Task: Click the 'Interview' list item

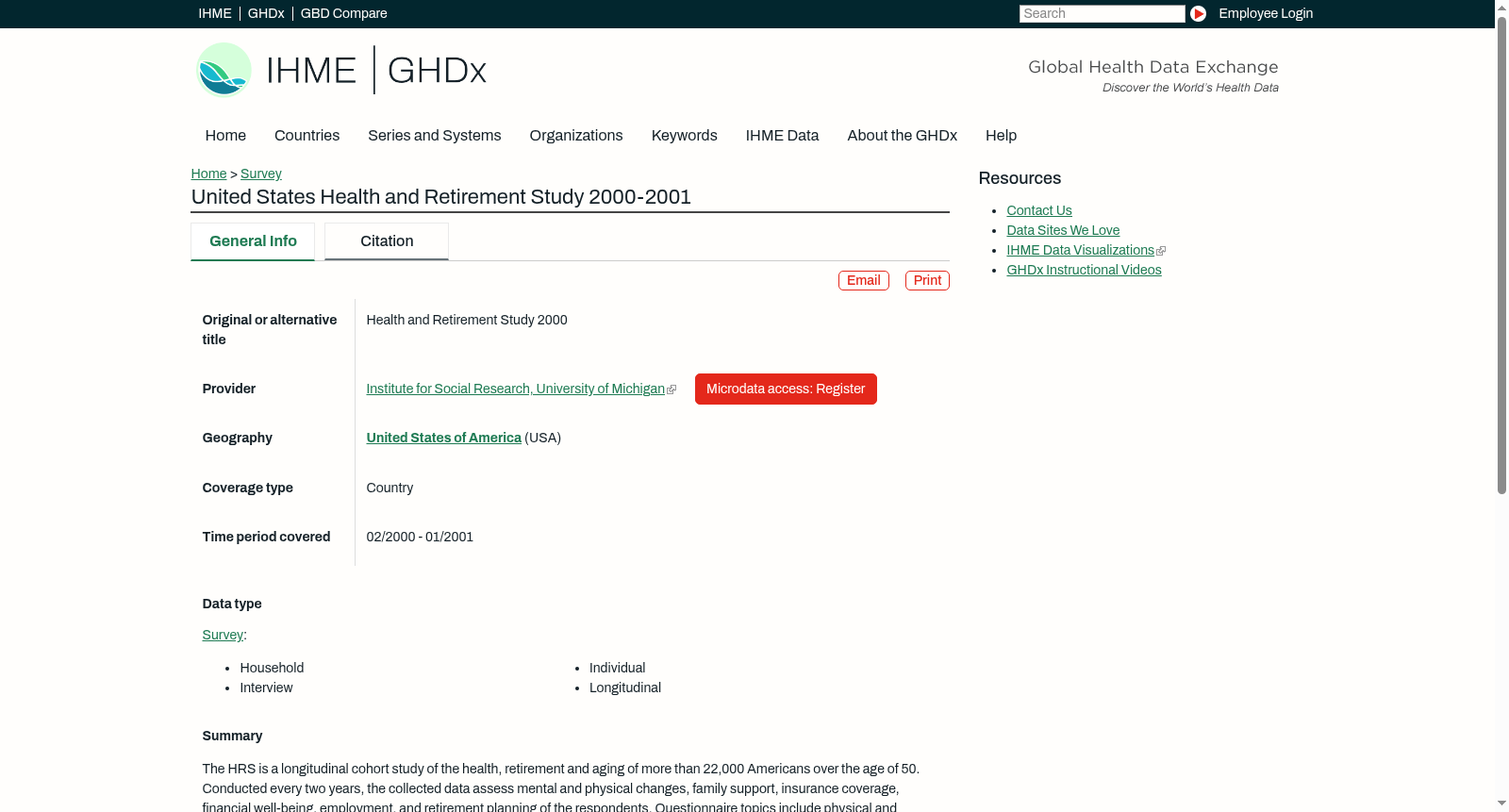Action: click(266, 688)
